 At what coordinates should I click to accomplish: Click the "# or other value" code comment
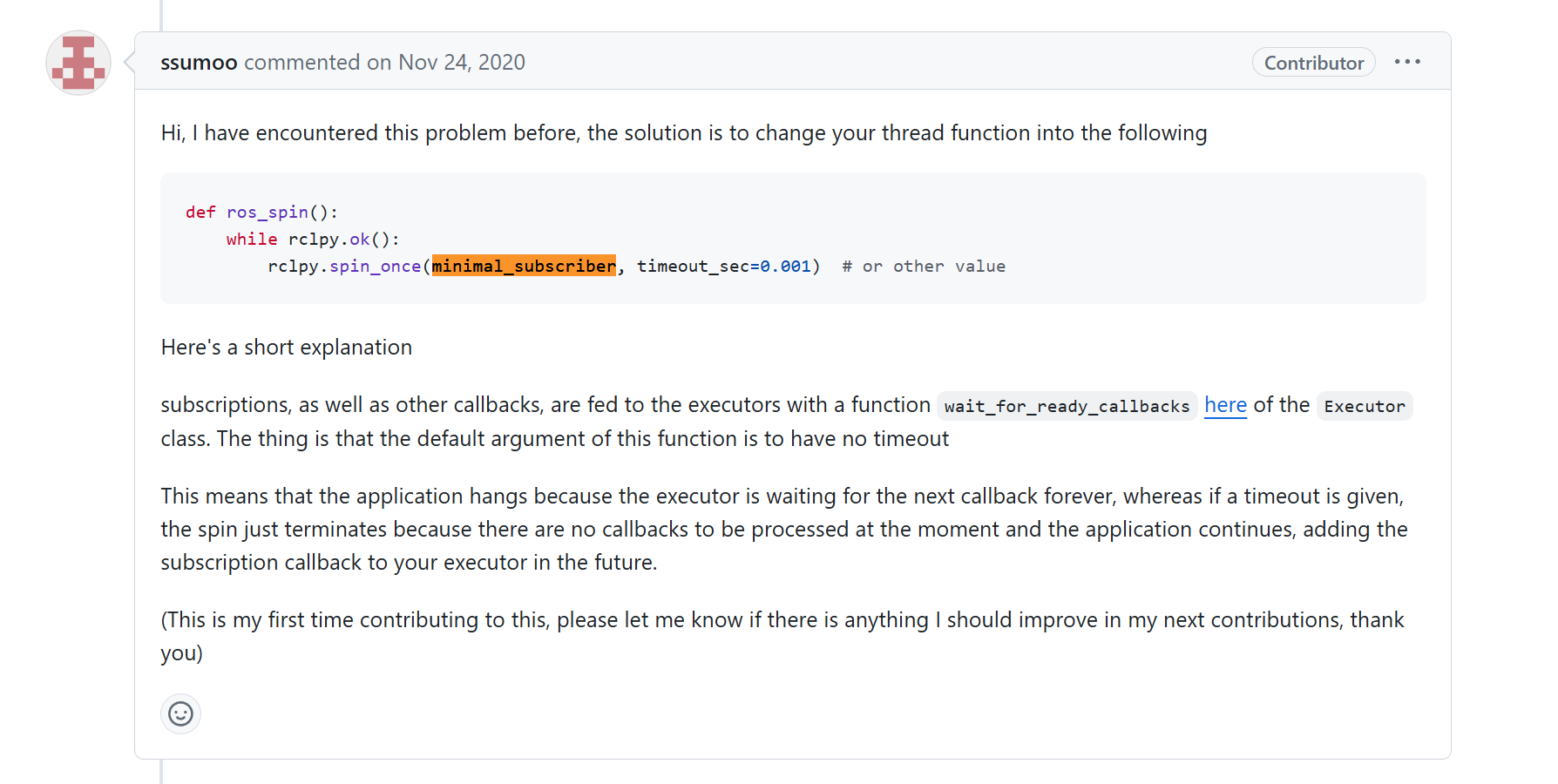click(x=924, y=266)
